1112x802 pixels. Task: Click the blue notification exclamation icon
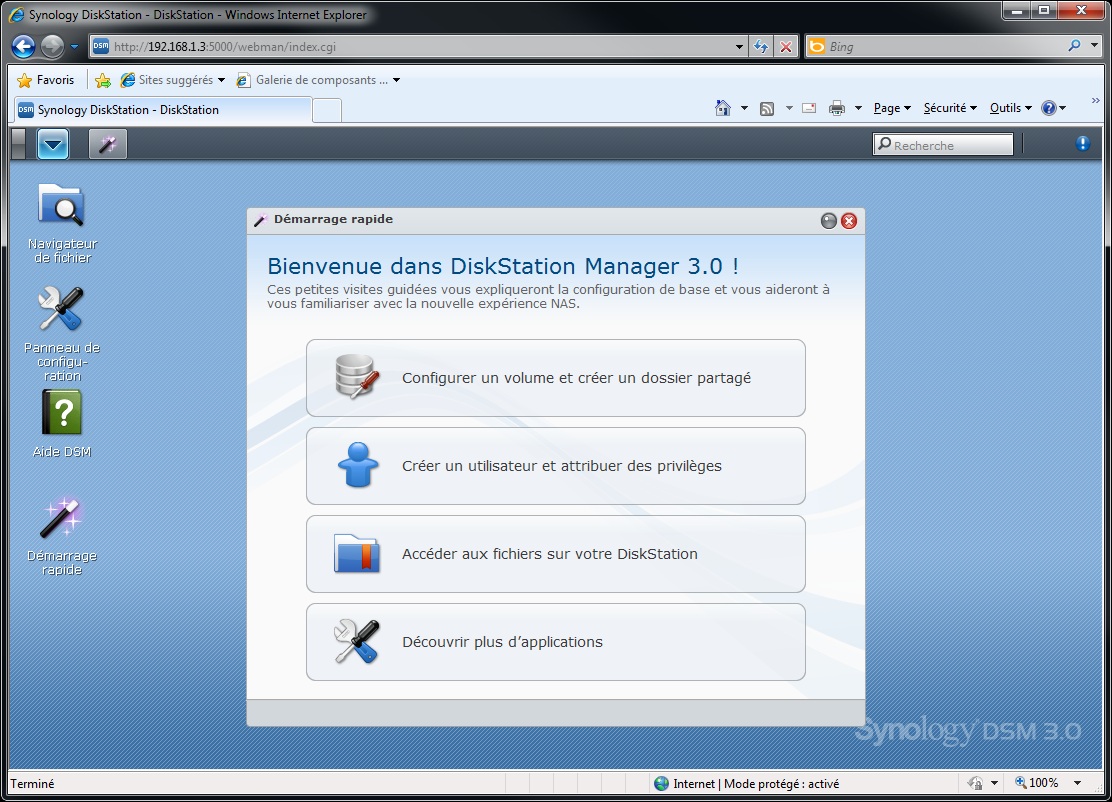click(1082, 144)
